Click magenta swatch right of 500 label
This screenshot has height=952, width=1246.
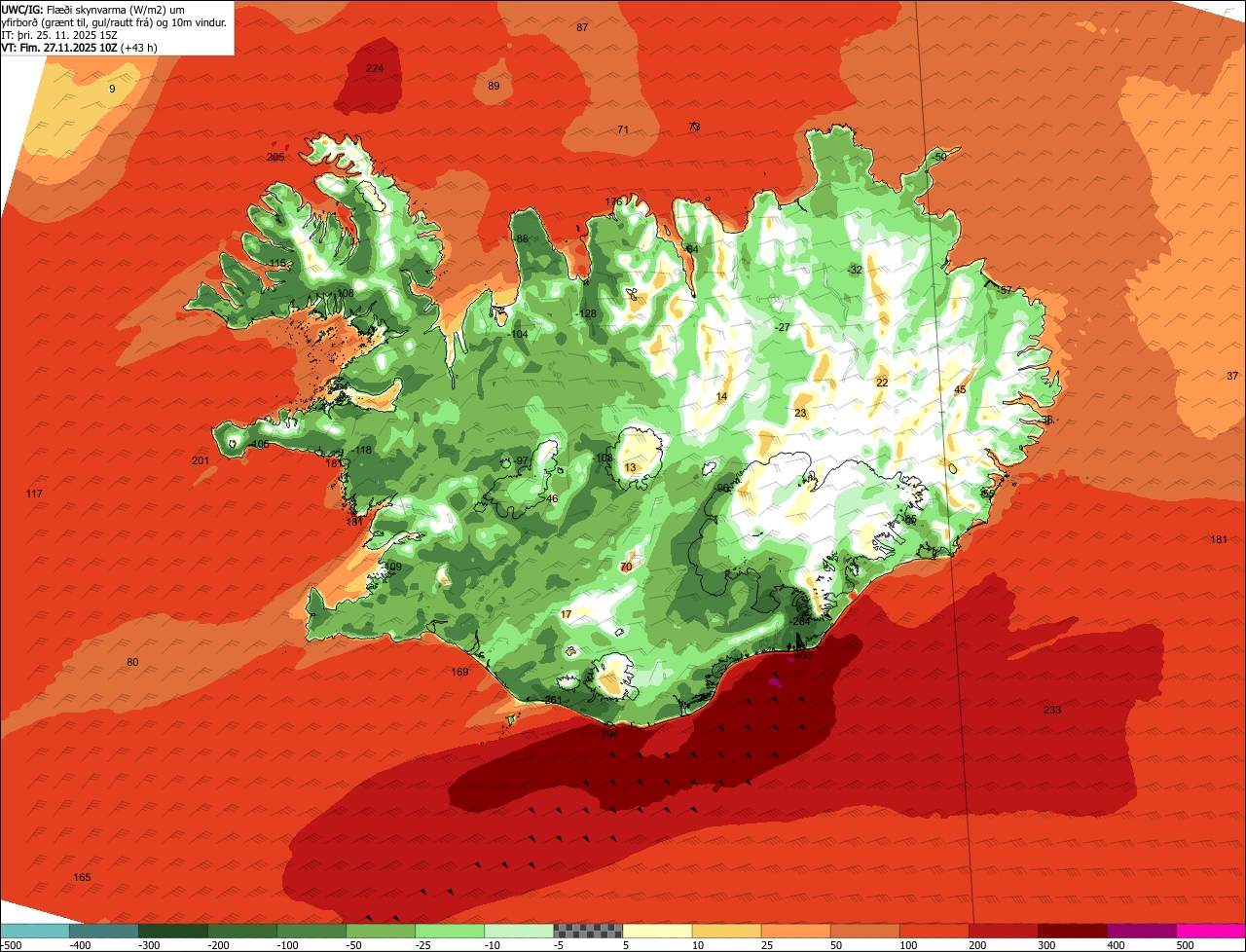click(x=1211, y=931)
